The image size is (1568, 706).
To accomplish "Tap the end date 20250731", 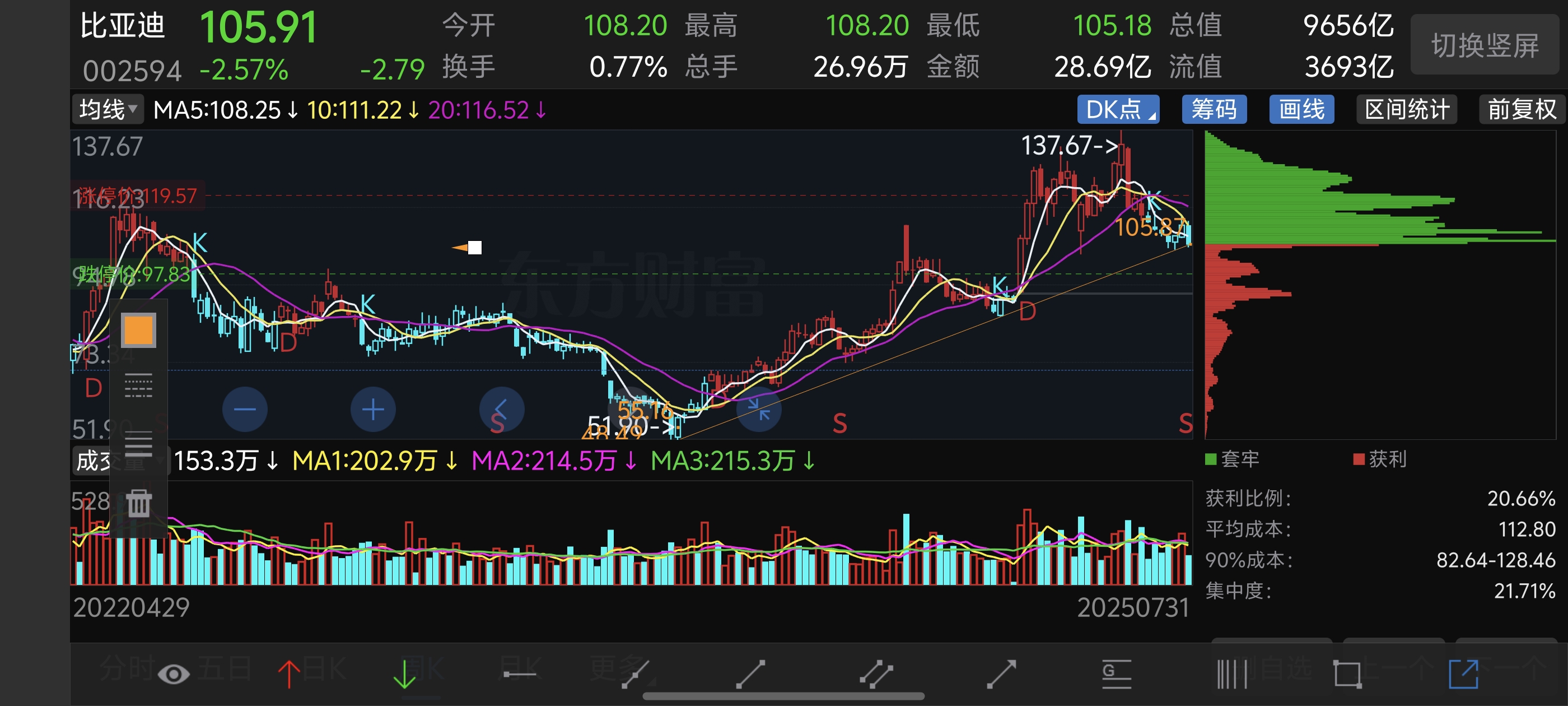I will [1133, 607].
